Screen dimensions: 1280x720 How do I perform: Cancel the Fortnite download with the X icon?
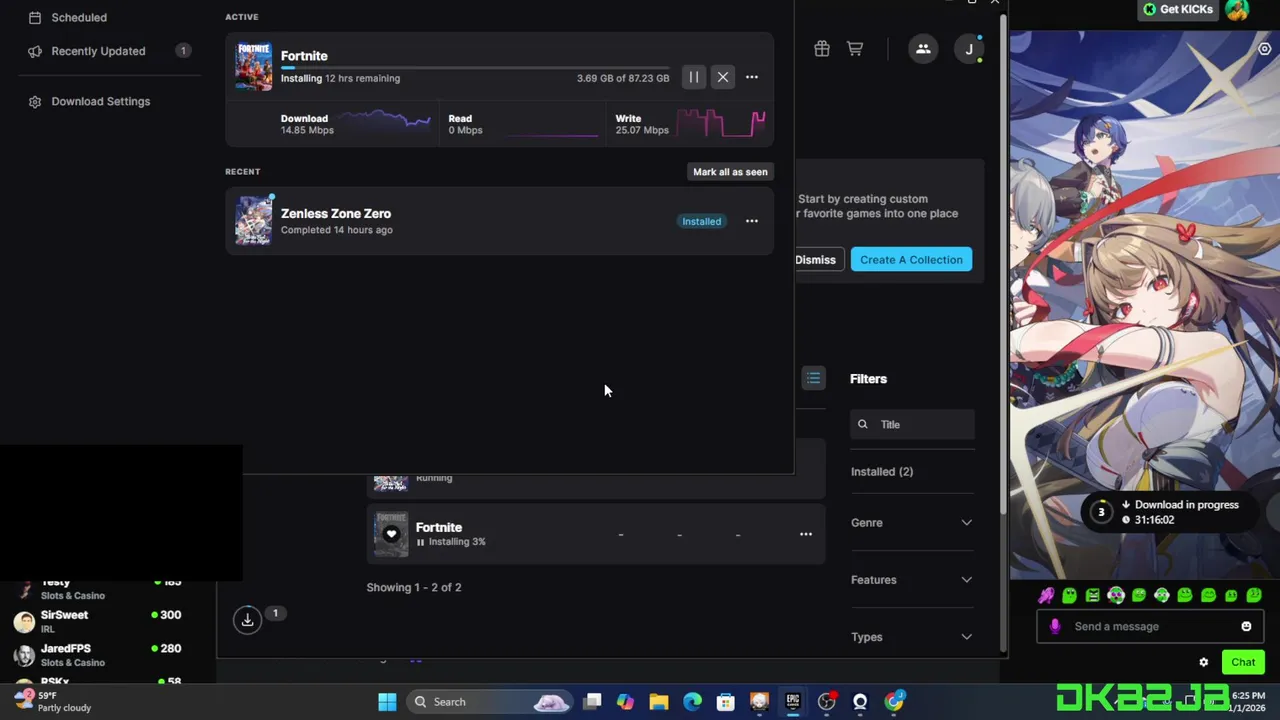[723, 77]
